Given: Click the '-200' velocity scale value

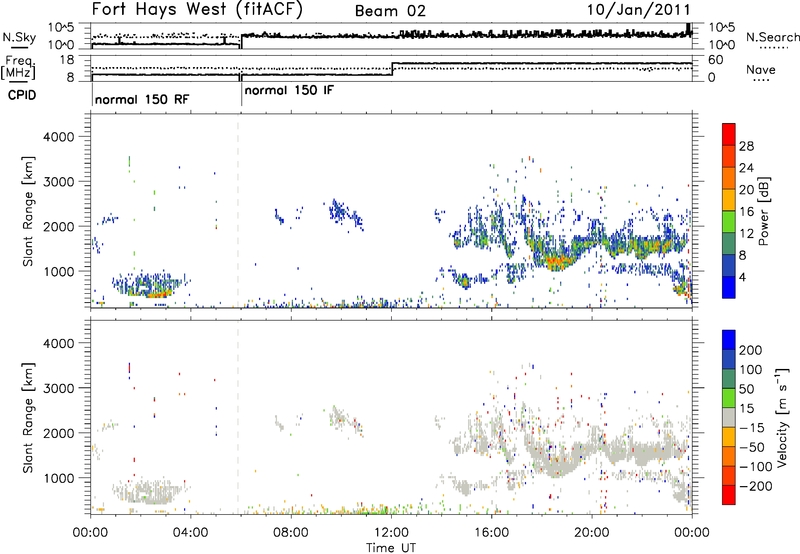Looking at the screenshot, I should 755,486.
